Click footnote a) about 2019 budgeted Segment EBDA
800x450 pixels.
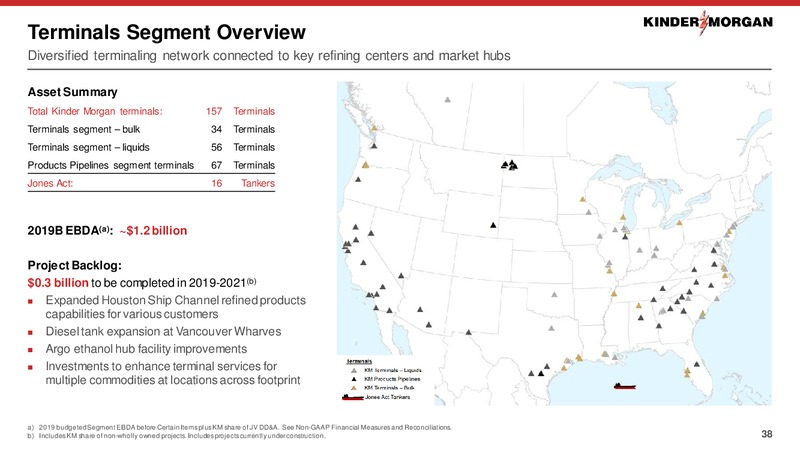tap(239, 428)
